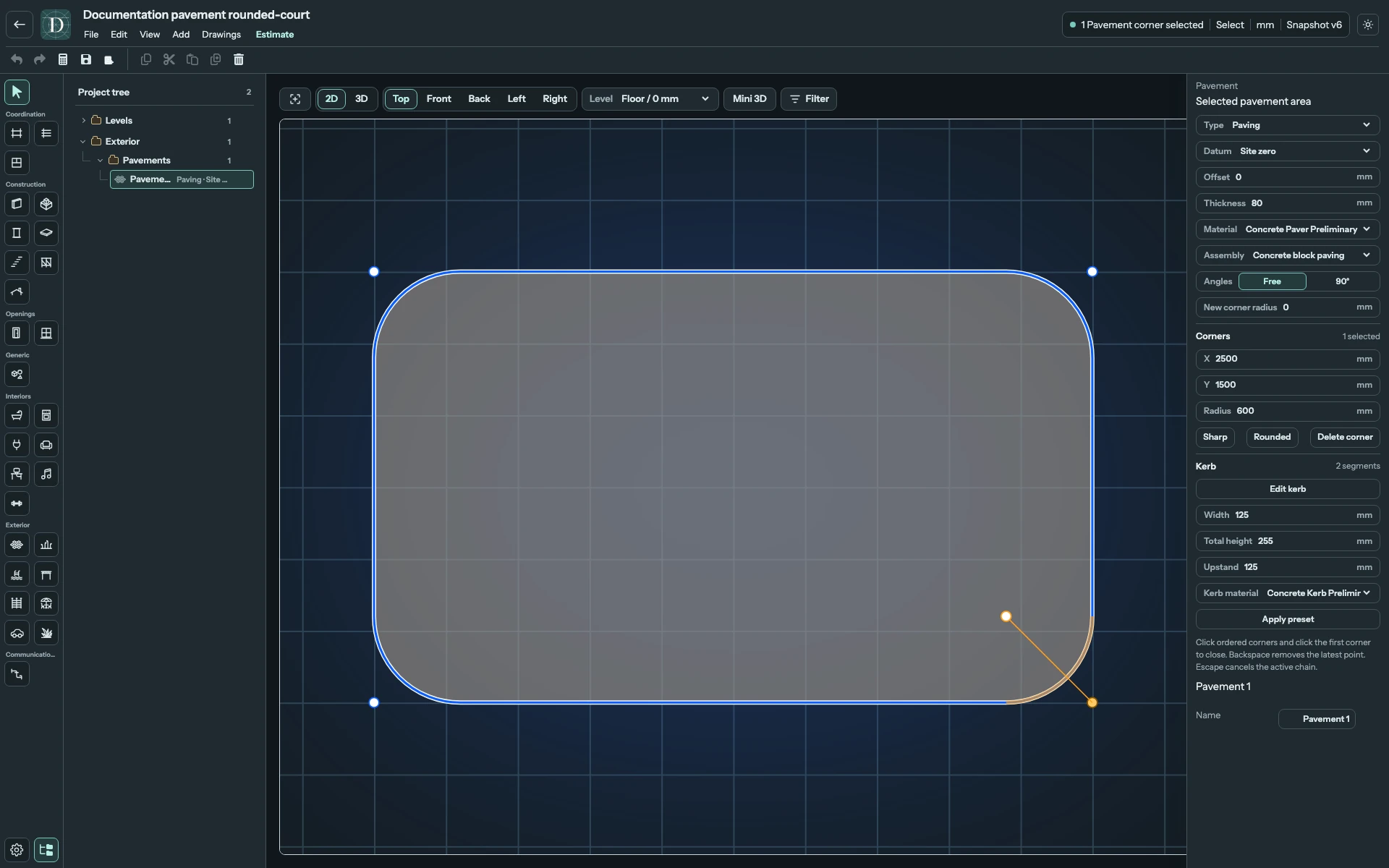Screen dimensions: 1389x868
Task: Open the Material dropdown
Action: click(1288, 229)
